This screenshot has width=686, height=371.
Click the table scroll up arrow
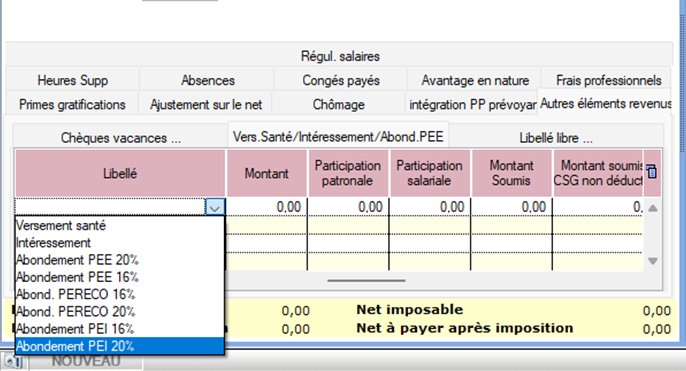coord(653,208)
